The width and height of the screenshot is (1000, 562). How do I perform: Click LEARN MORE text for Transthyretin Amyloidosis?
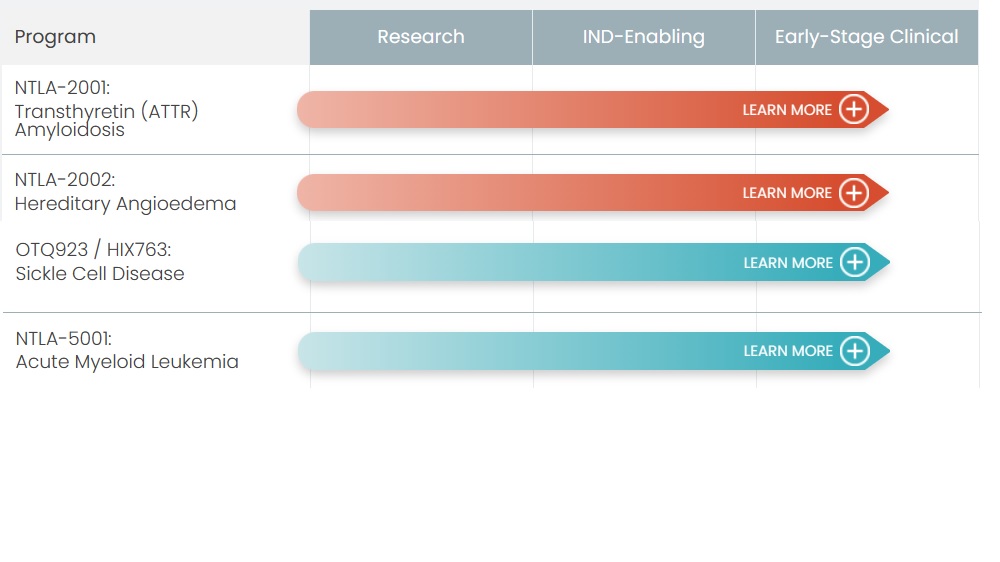tap(787, 110)
